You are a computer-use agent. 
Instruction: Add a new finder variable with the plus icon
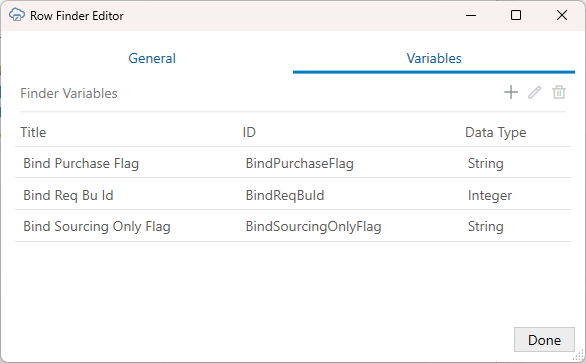click(511, 92)
